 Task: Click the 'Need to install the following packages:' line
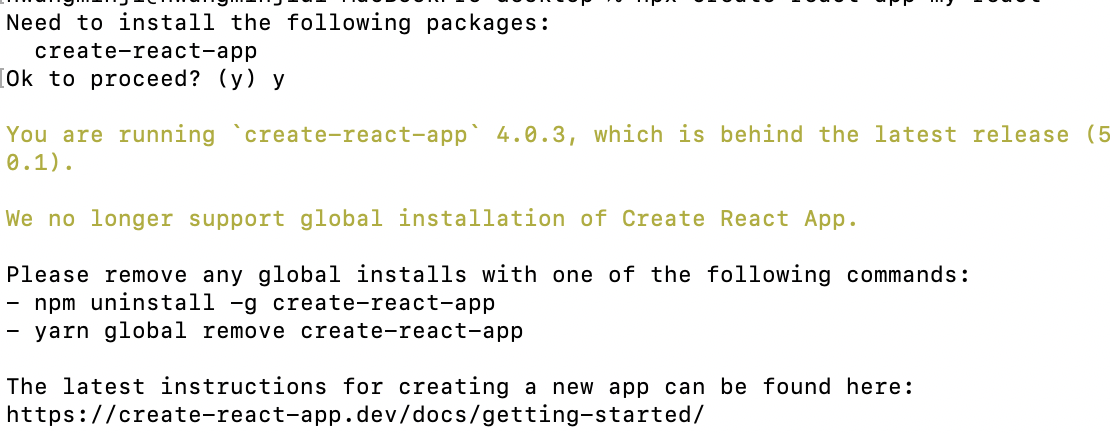(278, 23)
